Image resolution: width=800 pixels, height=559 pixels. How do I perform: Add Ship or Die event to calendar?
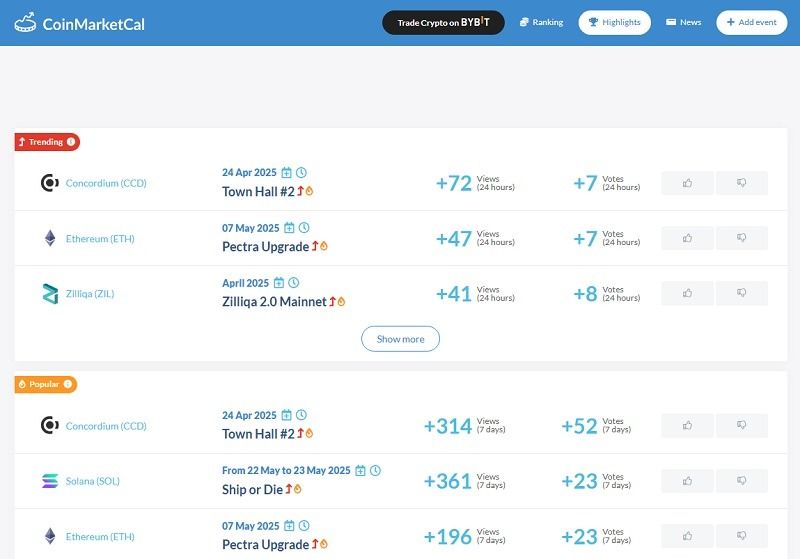point(360,470)
